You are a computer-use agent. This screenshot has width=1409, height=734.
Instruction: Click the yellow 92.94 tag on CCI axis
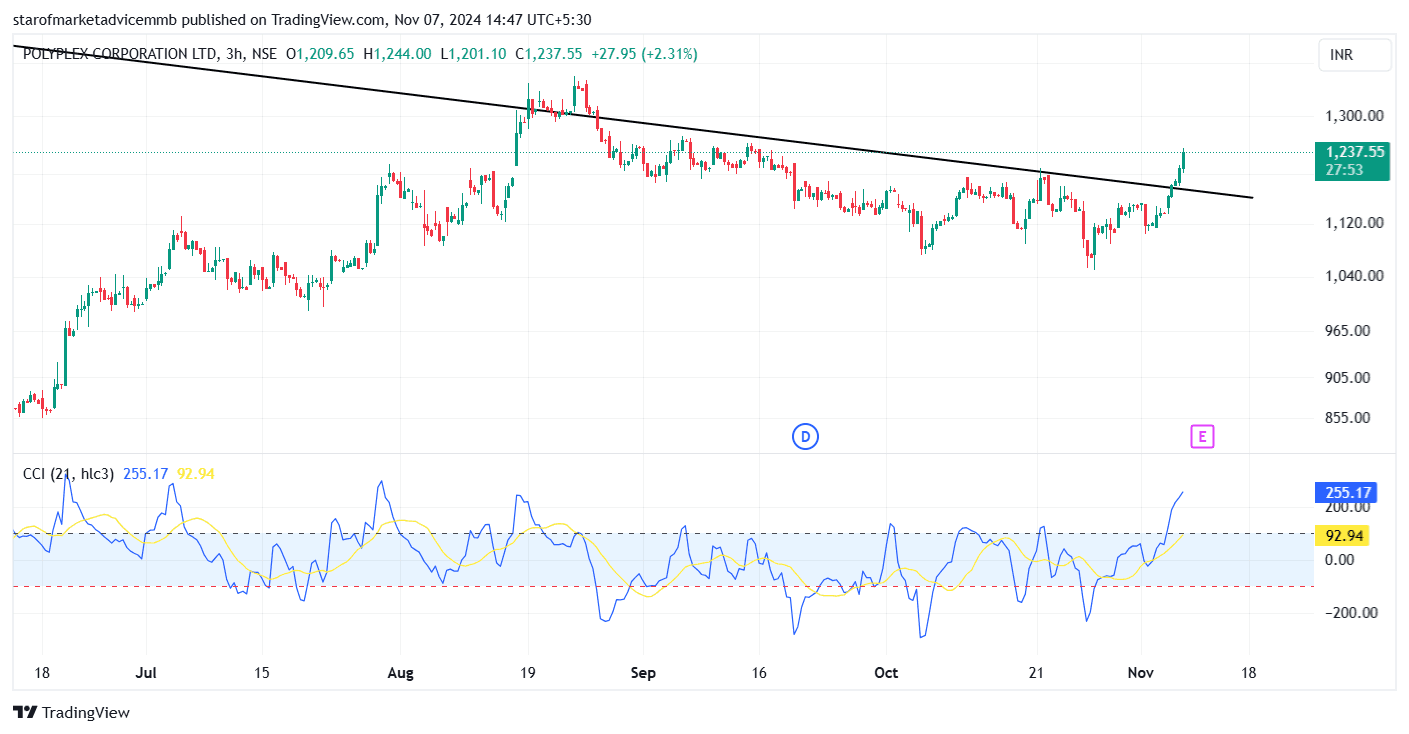tap(1344, 535)
